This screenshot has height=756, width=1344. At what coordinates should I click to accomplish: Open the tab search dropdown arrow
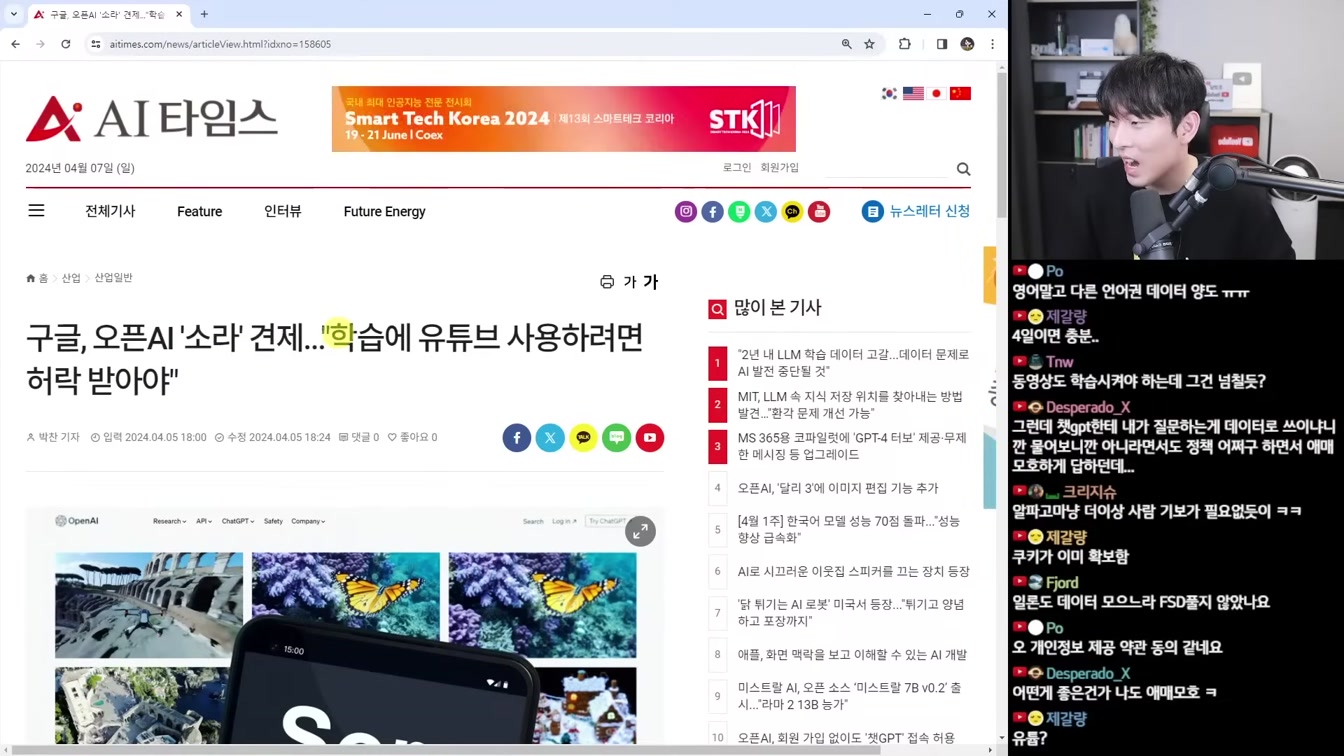pyautogui.click(x=13, y=14)
